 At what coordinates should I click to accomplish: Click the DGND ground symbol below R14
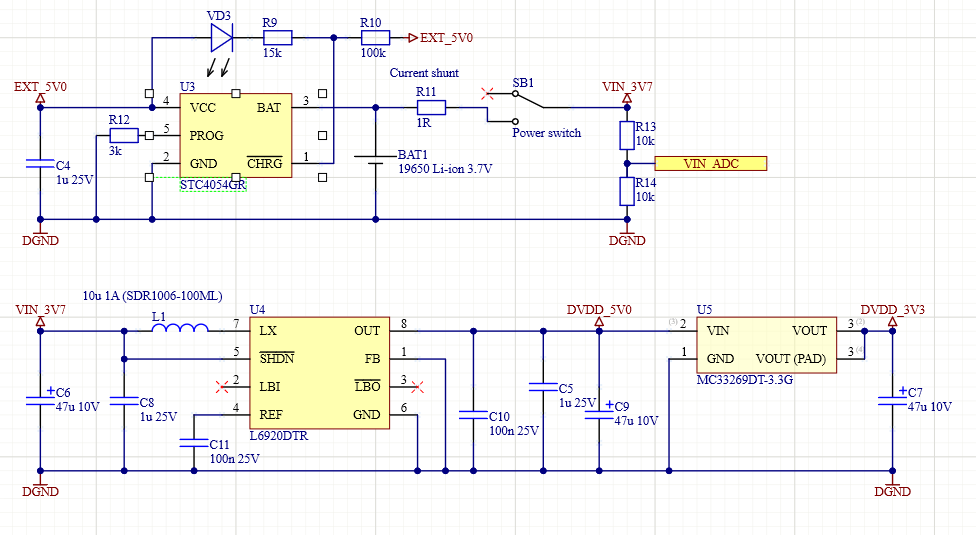point(627,235)
